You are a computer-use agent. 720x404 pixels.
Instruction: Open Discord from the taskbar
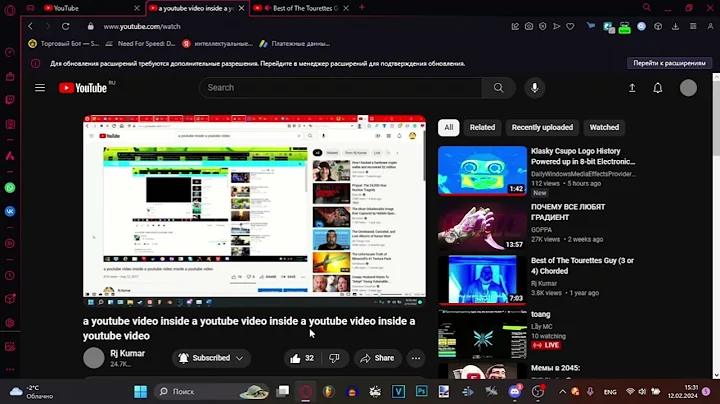[514, 391]
